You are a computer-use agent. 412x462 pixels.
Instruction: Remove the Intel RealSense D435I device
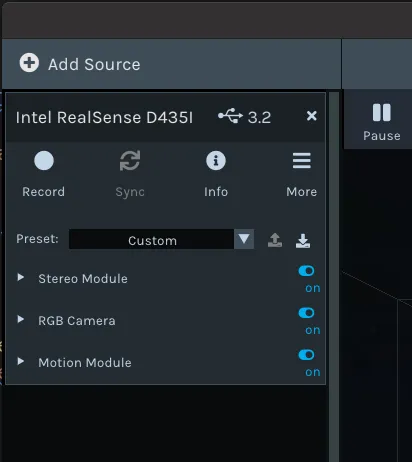pyautogui.click(x=311, y=116)
